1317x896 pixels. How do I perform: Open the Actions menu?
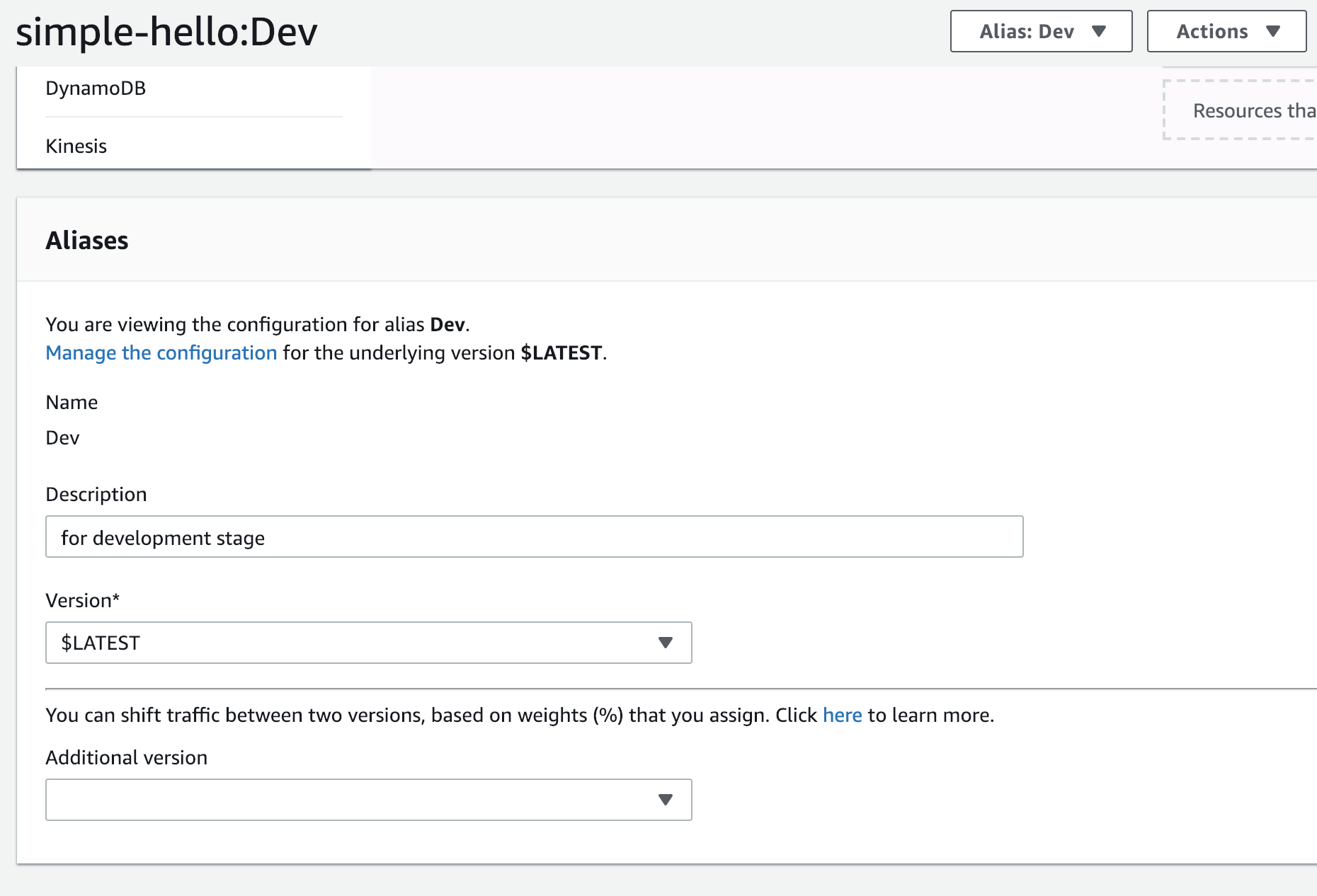click(1226, 30)
